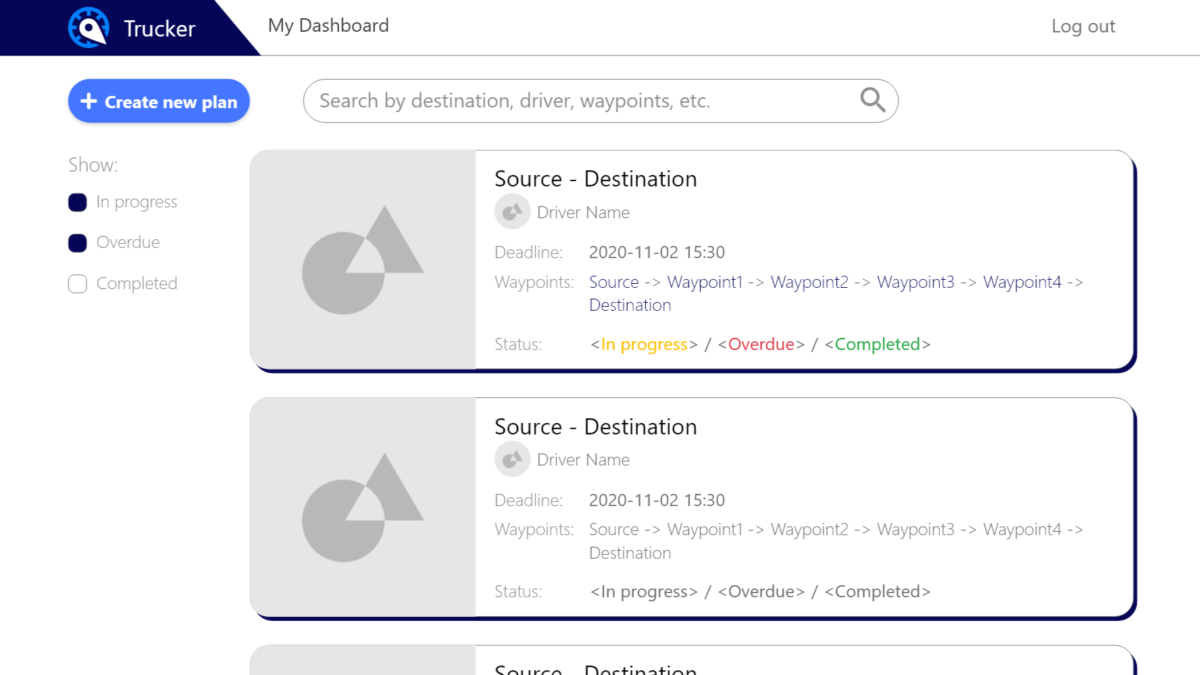Open the first plan's placeholder image

362,259
